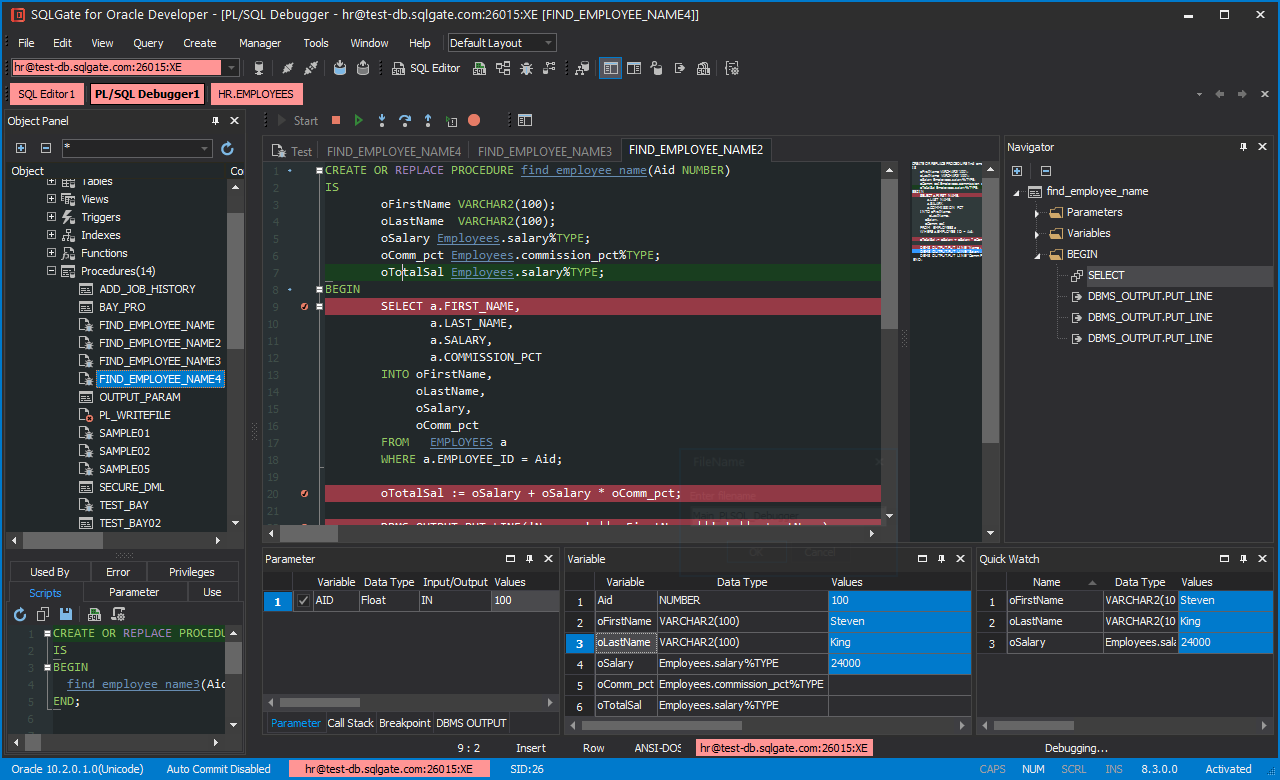Refresh the Object Panel with the circular-arrow icon
The image size is (1280, 780).
[227, 147]
